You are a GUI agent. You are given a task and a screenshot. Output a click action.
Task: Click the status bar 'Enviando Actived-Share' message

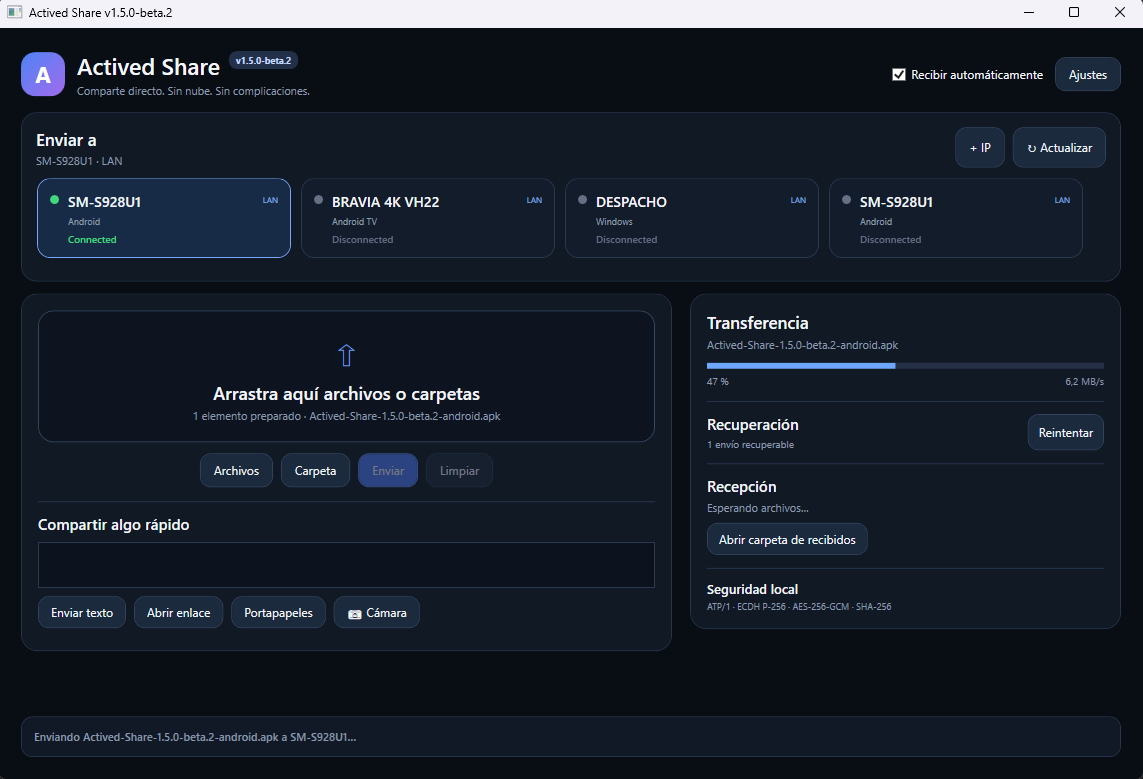[x=195, y=737]
